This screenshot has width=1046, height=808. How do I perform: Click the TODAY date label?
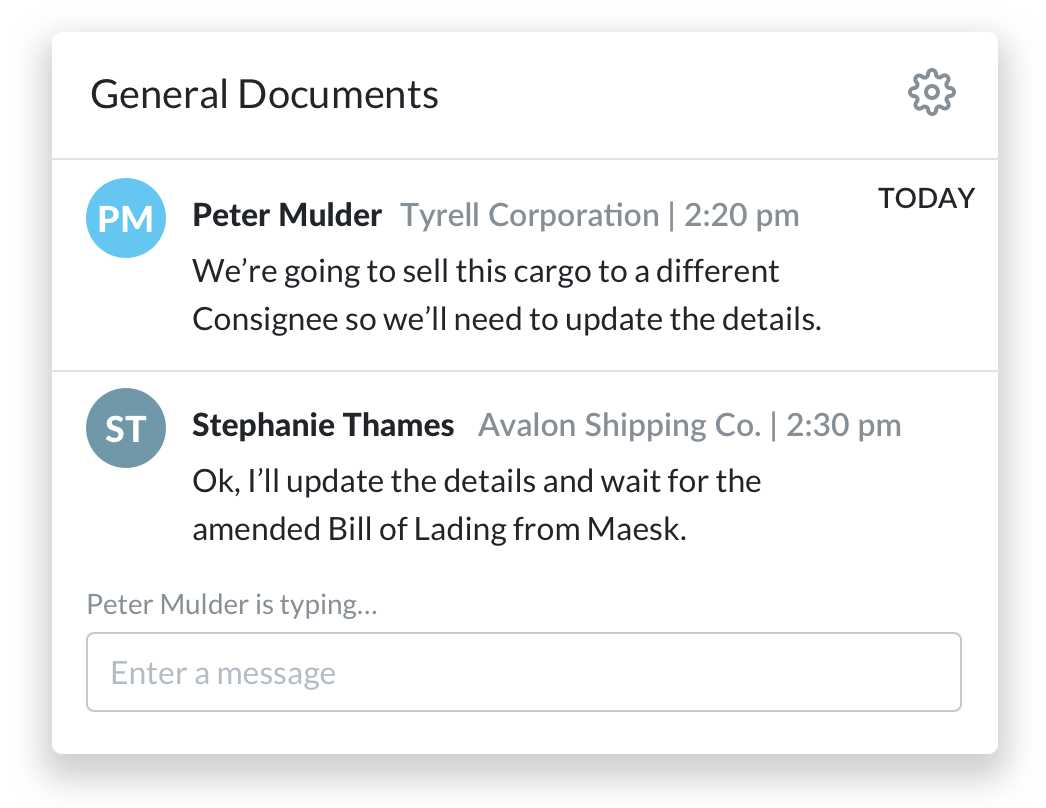tap(926, 199)
